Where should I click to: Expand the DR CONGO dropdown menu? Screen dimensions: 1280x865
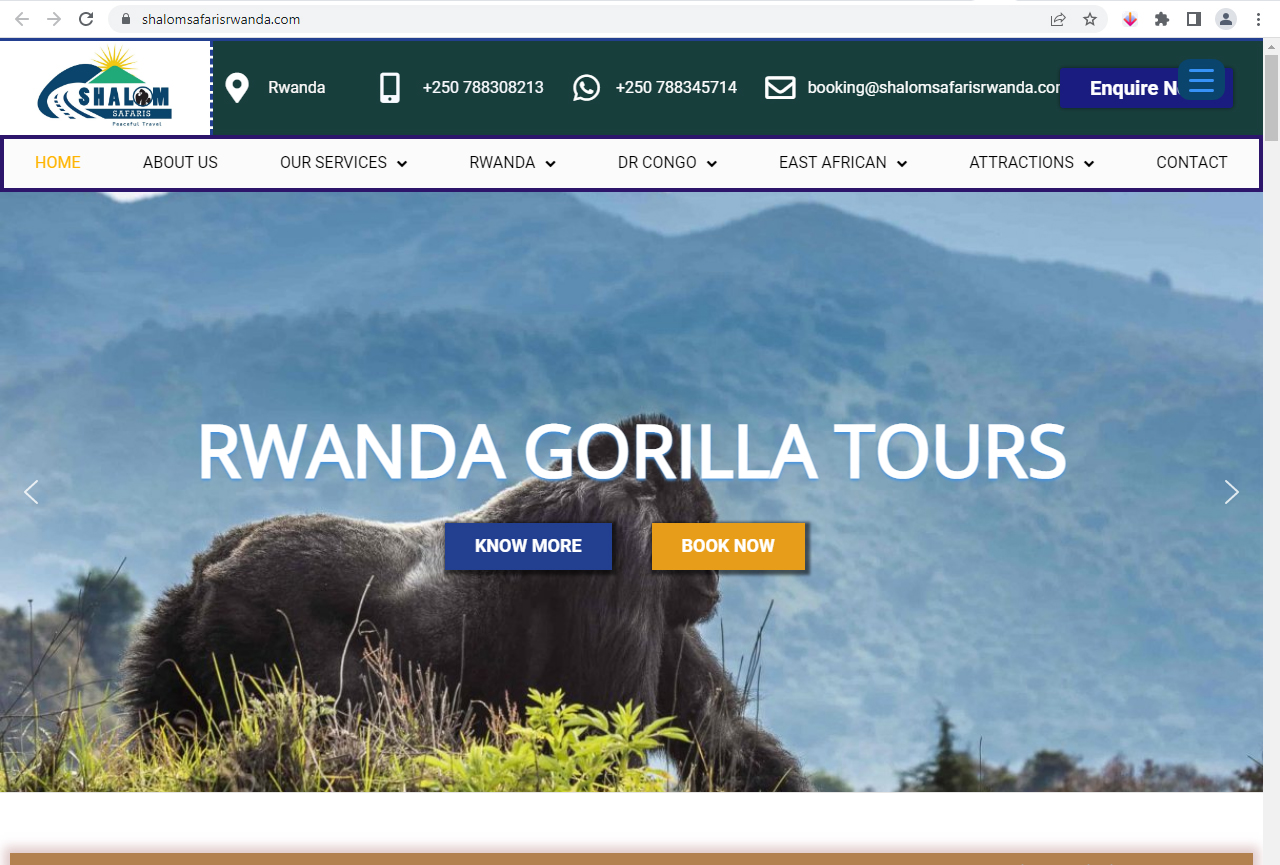tap(668, 163)
